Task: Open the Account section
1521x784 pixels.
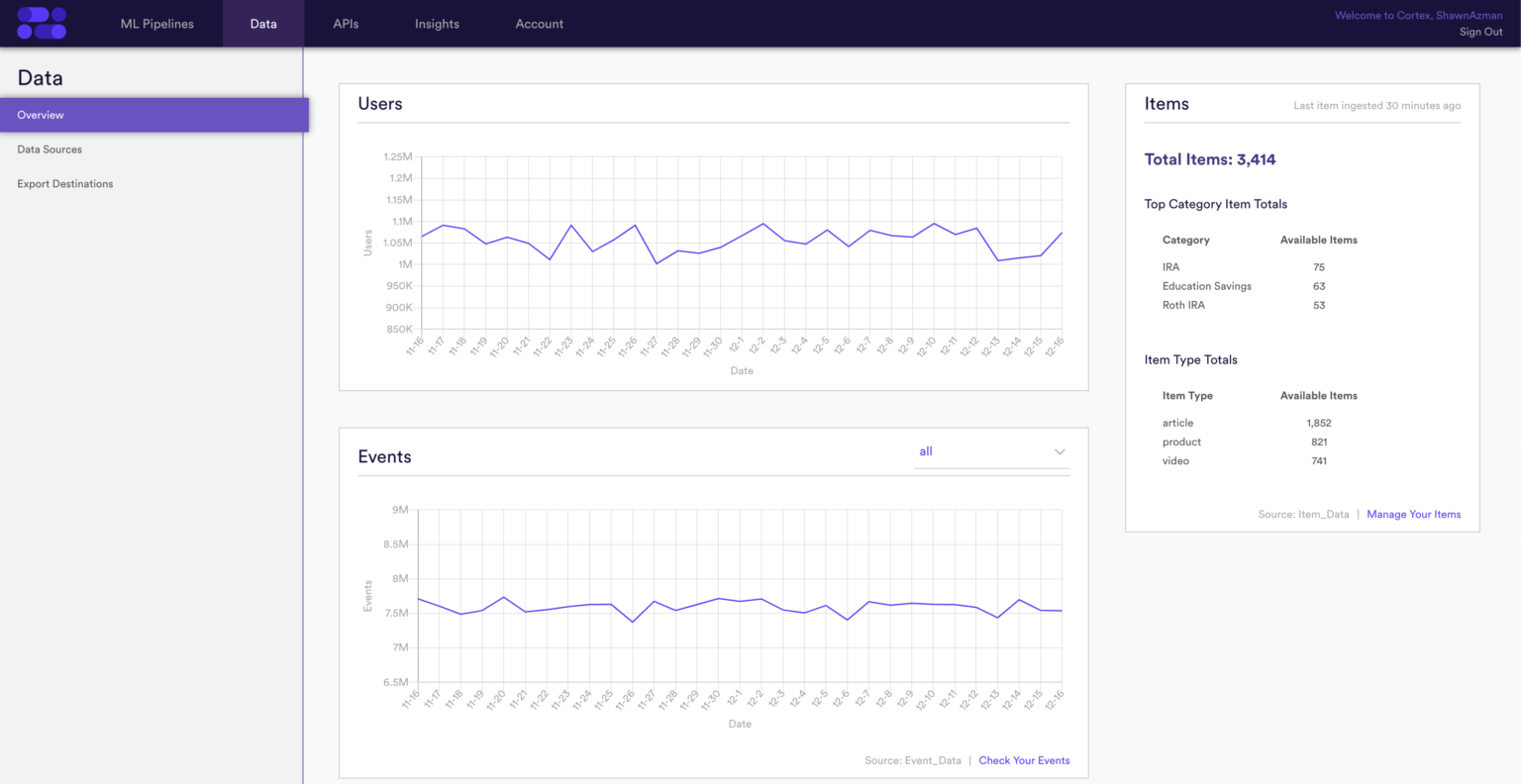Action: click(x=539, y=23)
